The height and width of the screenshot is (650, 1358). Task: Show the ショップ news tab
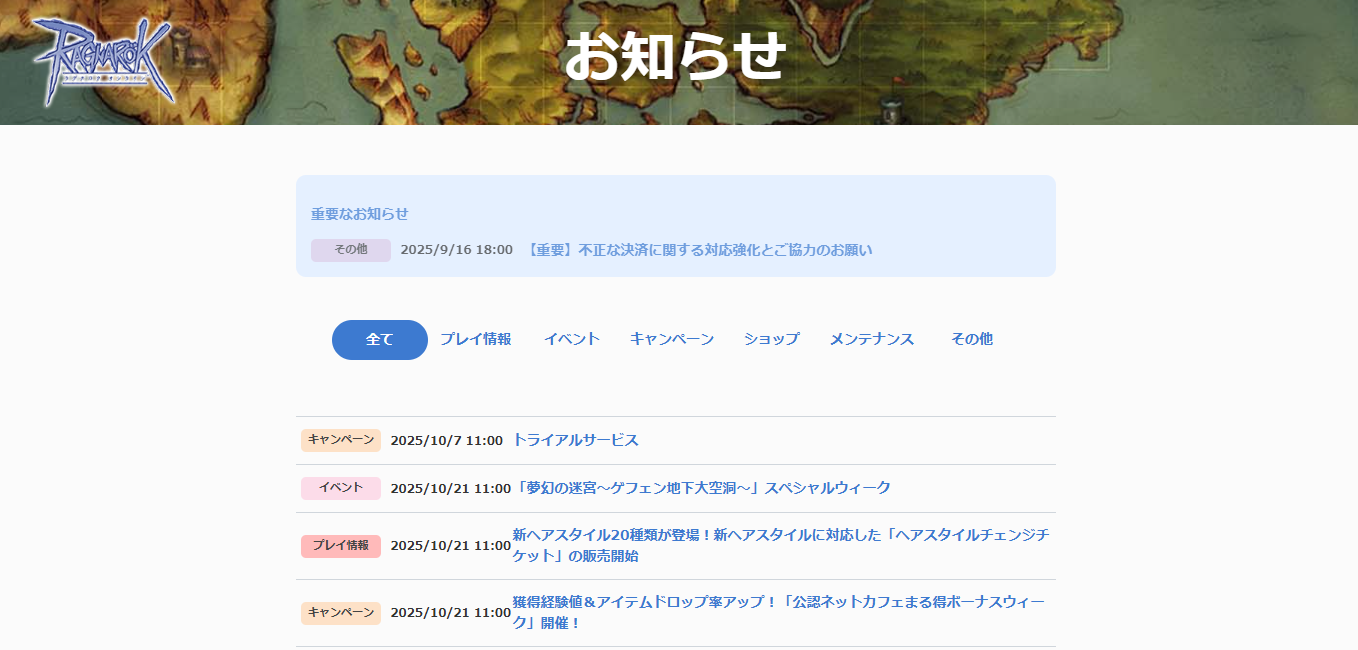771,340
